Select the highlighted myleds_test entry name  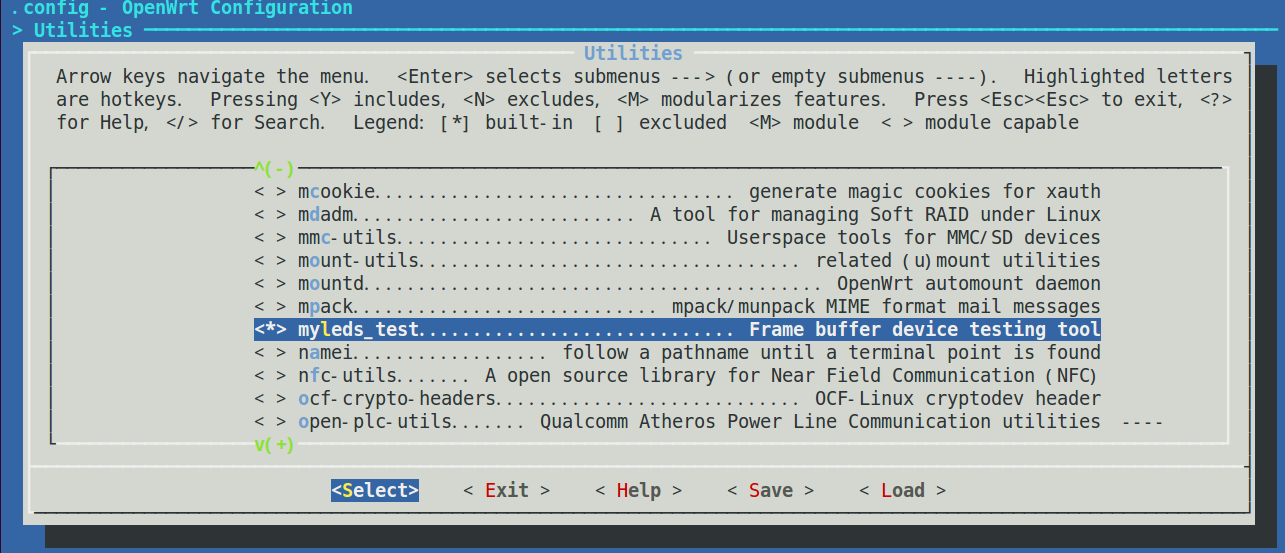[x=359, y=329]
